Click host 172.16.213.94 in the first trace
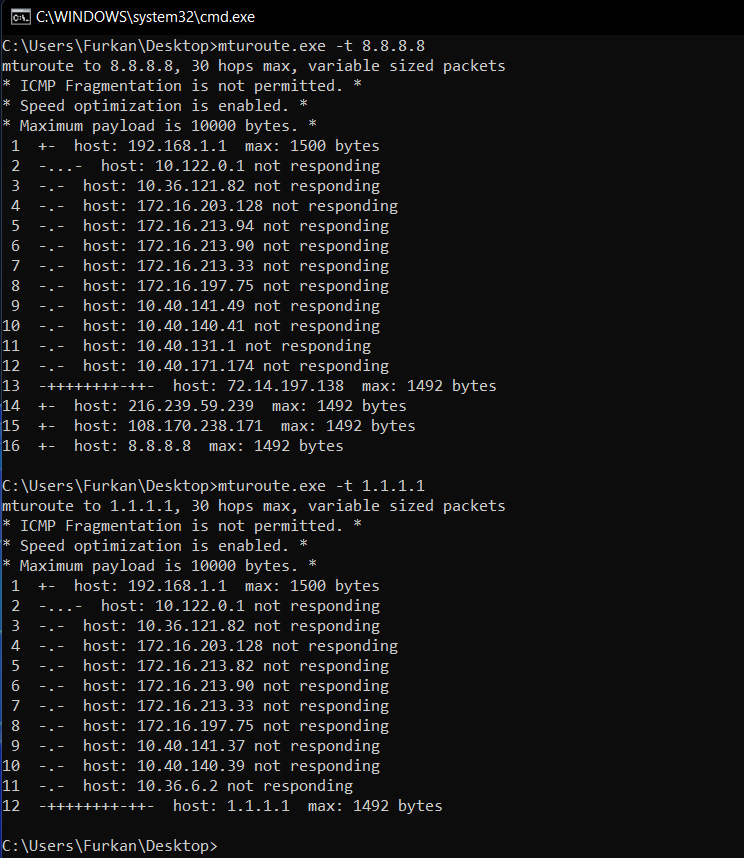This screenshot has height=858, width=744. [x=195, y=226]
